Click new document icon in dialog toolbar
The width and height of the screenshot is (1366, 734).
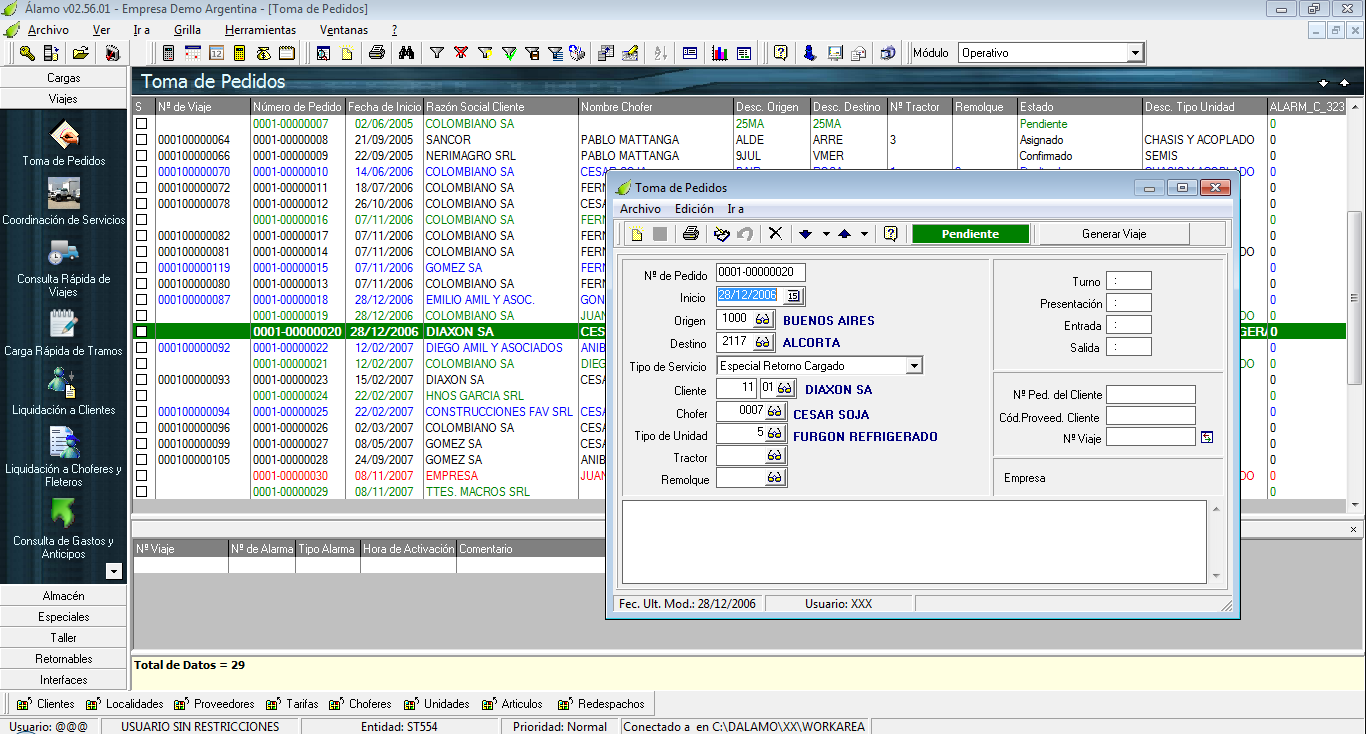pos(637,234)
